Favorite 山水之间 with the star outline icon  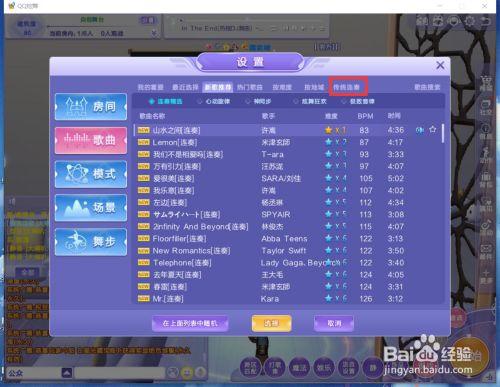(x=433, y=129)
